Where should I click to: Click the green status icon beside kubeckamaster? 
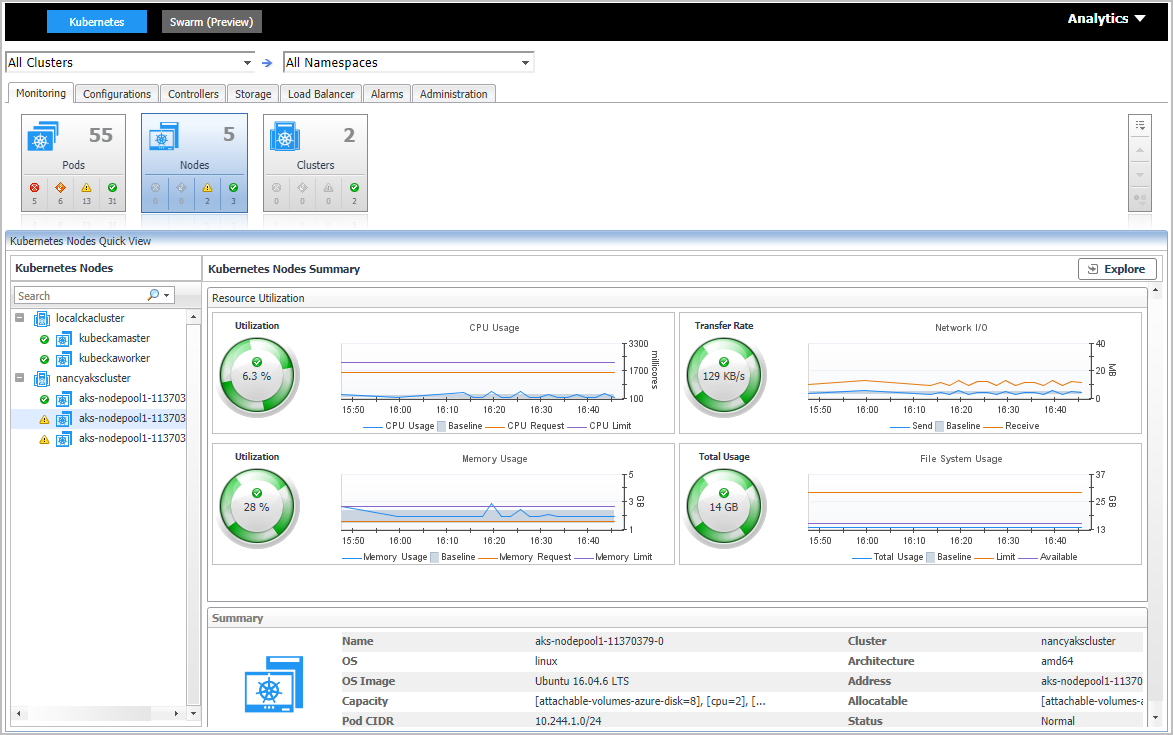click(44, 339)
